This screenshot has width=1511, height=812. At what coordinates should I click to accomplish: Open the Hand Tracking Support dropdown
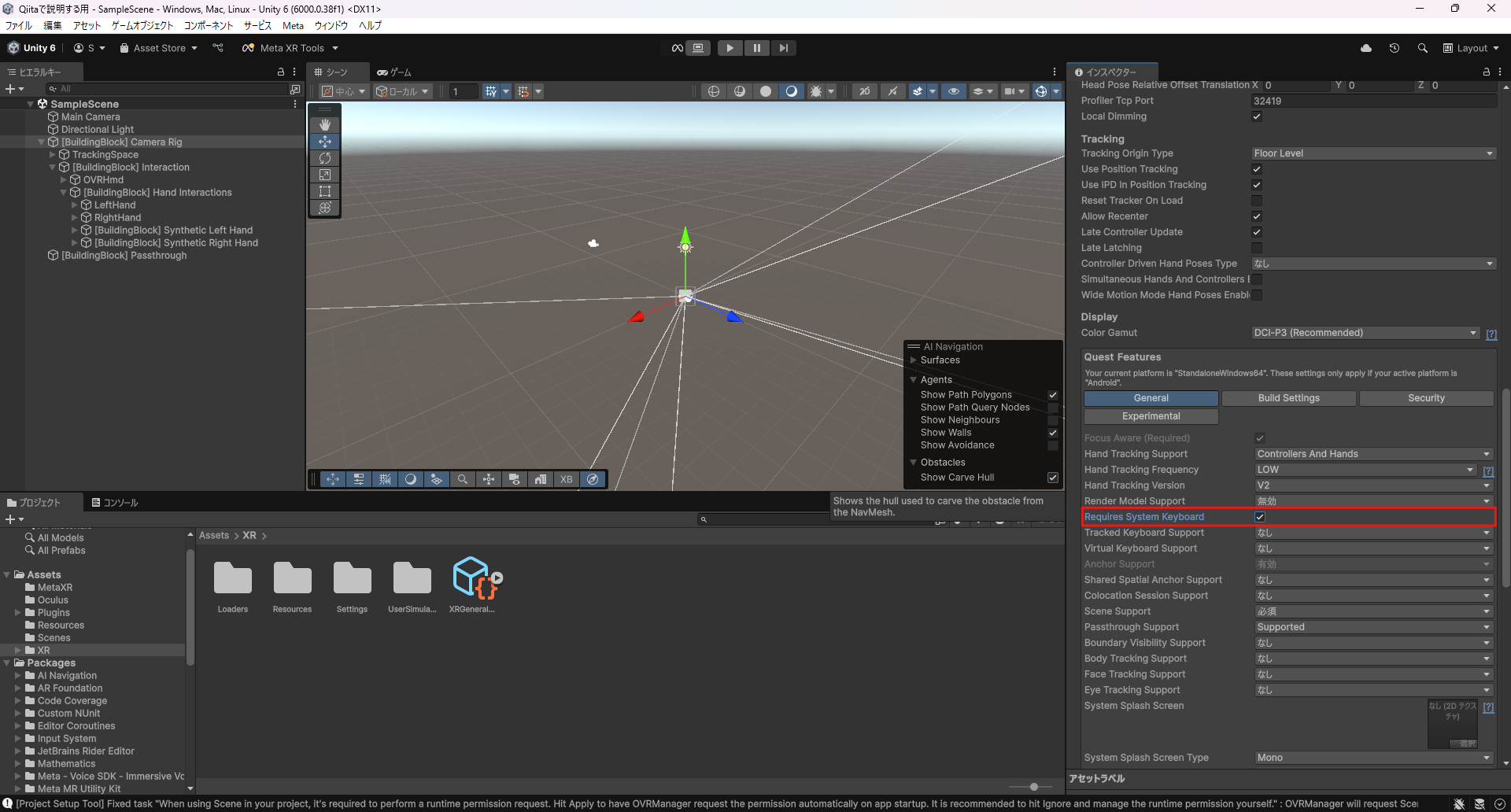coord(1374,454)
